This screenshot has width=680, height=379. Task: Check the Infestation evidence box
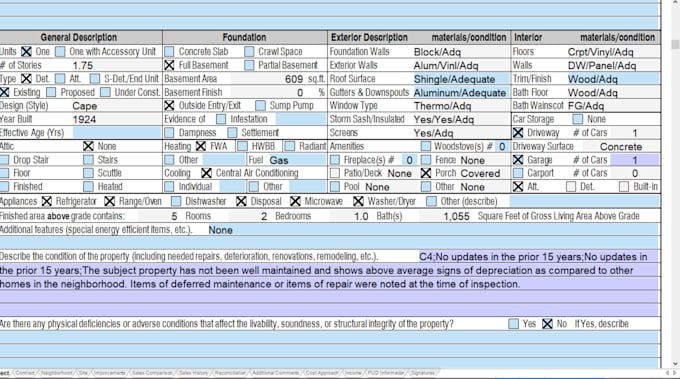[221, 119]
